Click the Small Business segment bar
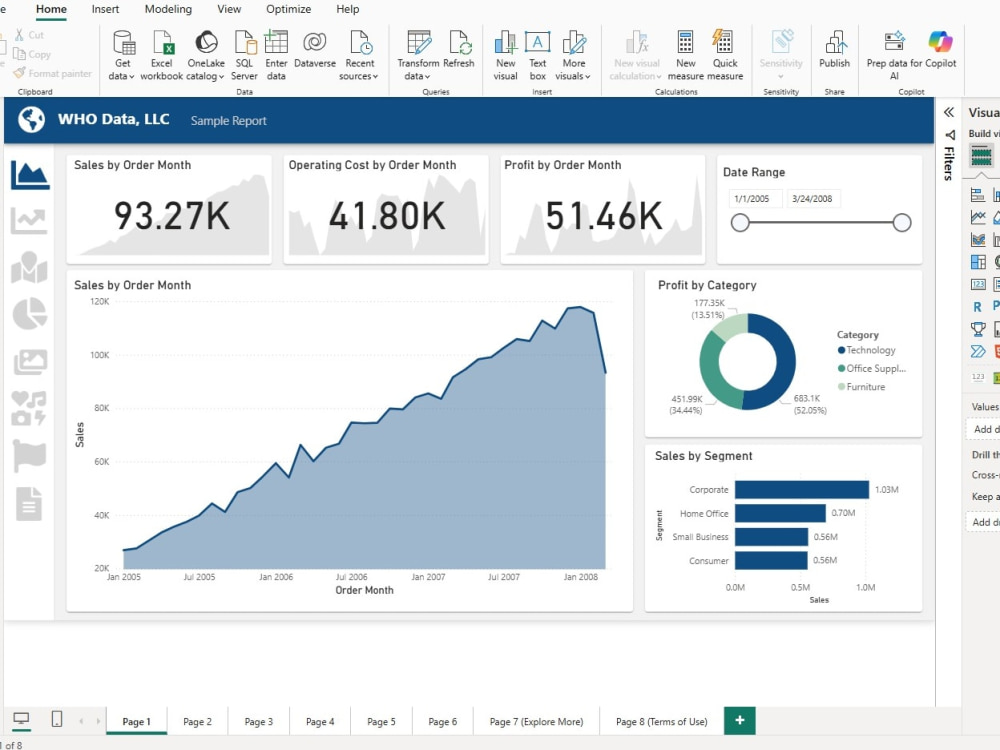Viewport: 1000px width, 750px height. pyautogui.click(x=772, y=537)
